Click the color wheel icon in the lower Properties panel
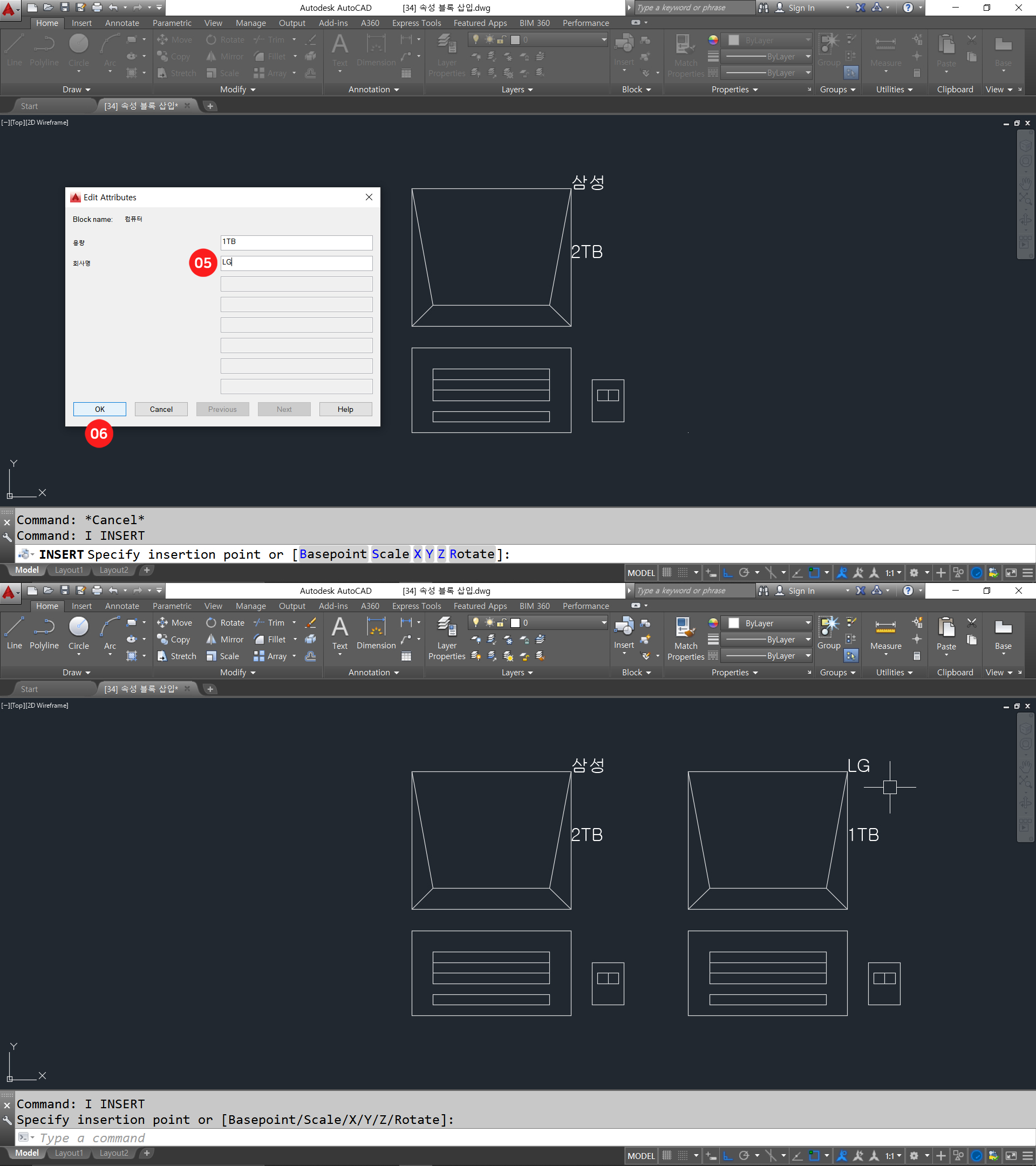The width and height of the screenshot is (1036, 1166). coord(713,623)
